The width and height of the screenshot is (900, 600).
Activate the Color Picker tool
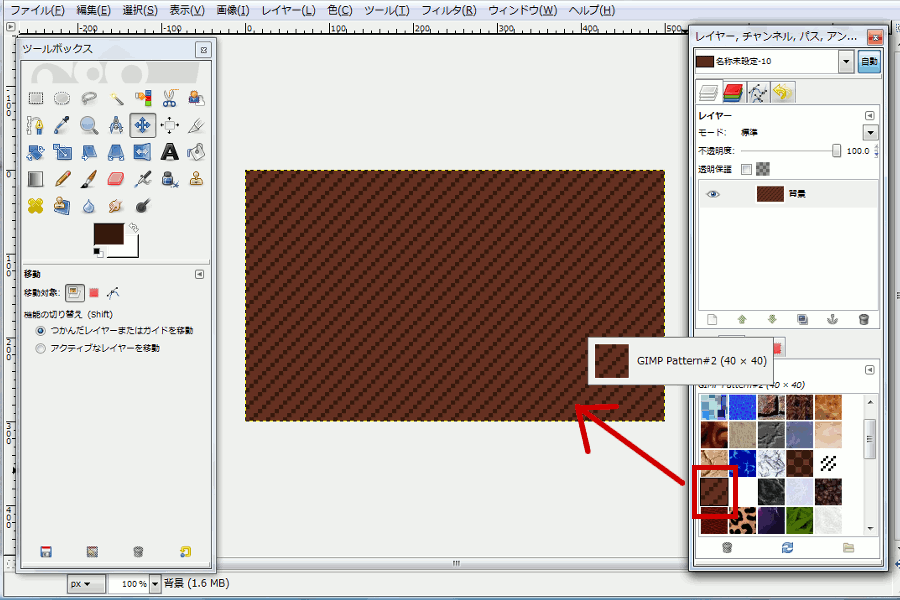pos(59,125)
